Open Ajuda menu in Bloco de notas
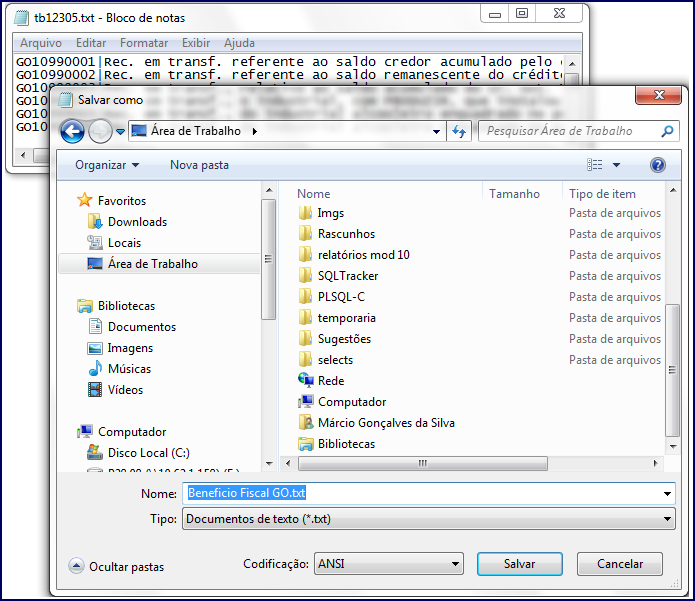 pos(239,43)
